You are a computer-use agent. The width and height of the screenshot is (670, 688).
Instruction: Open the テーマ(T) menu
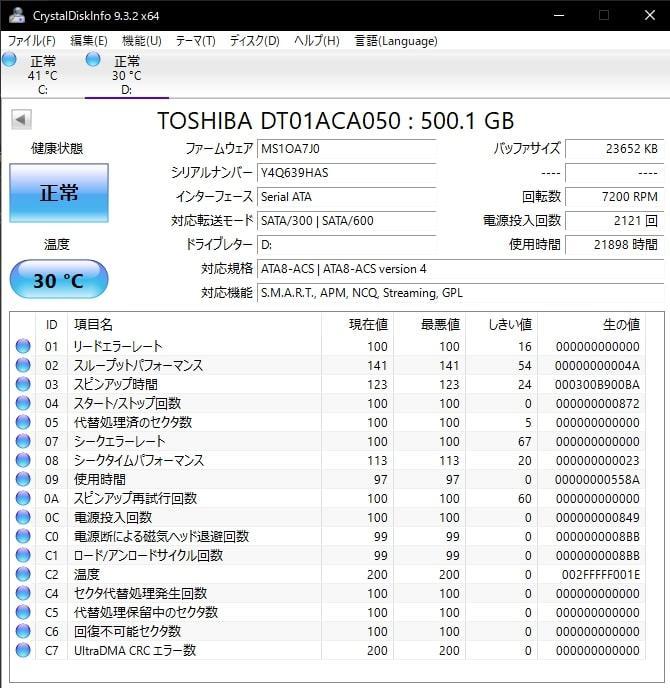point(196,41)
